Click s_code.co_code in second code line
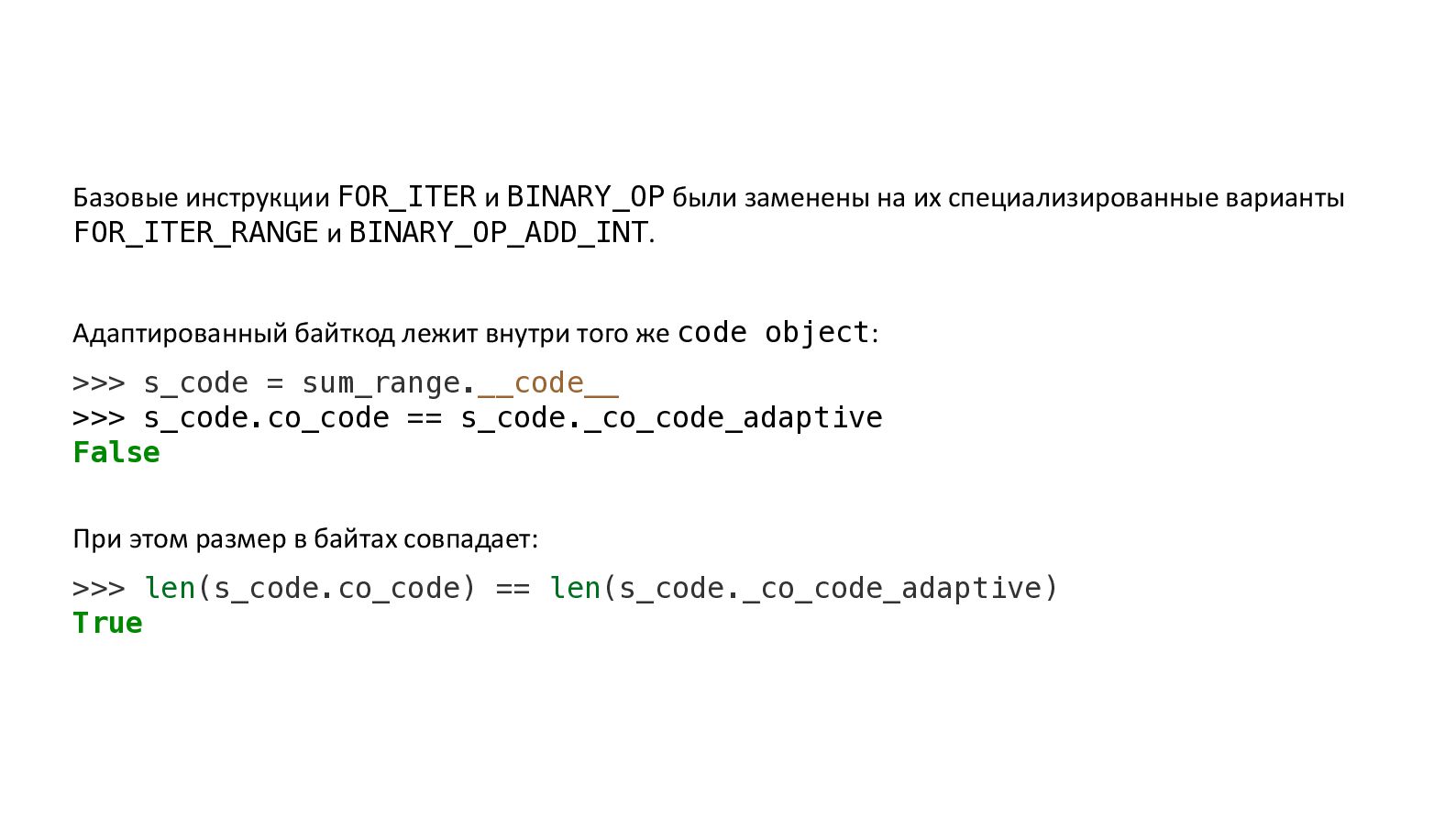This screenshot has width=1456, height=819. [267, 418]
